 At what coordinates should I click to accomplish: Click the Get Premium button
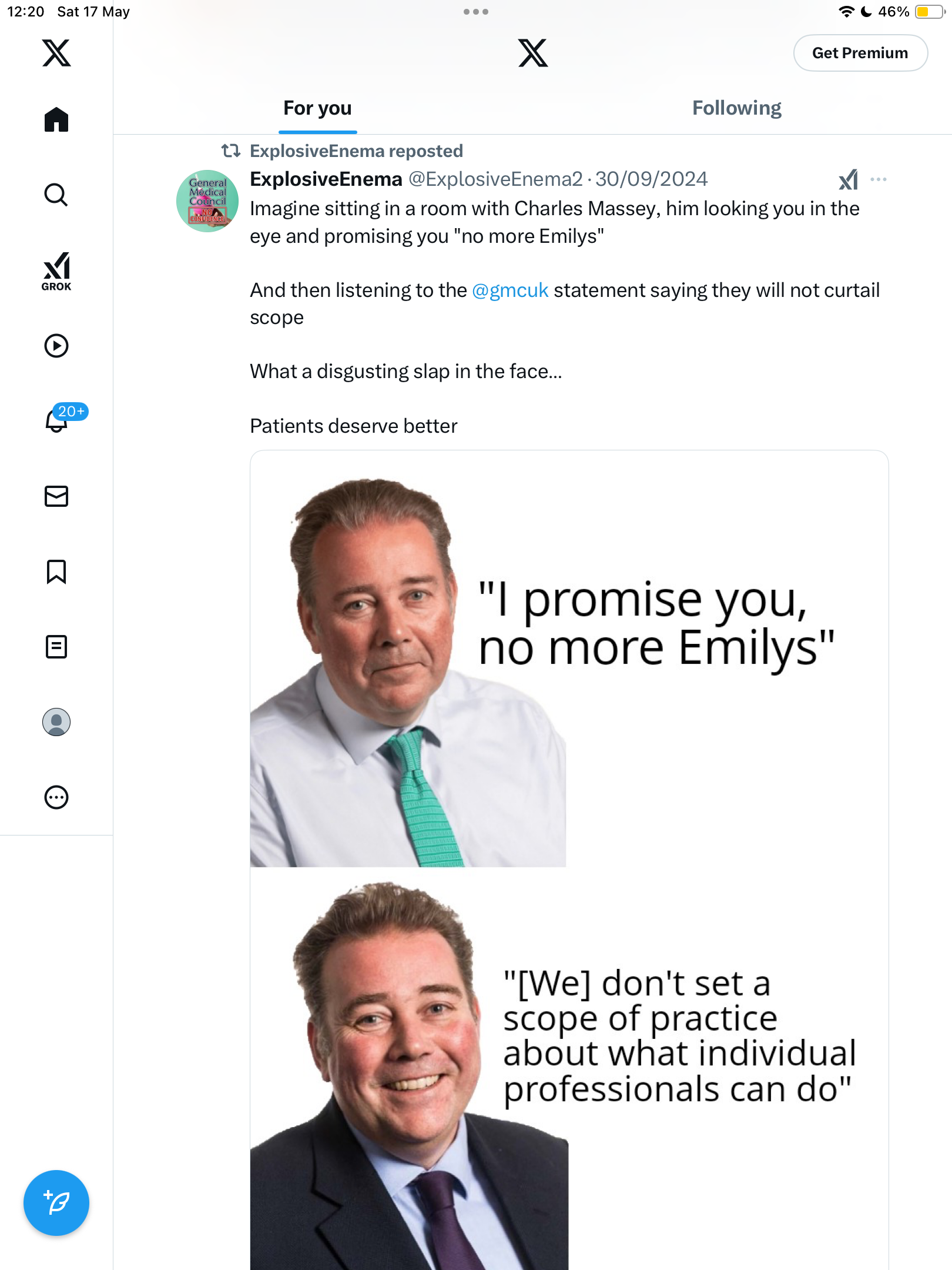(x=860, y=53)
